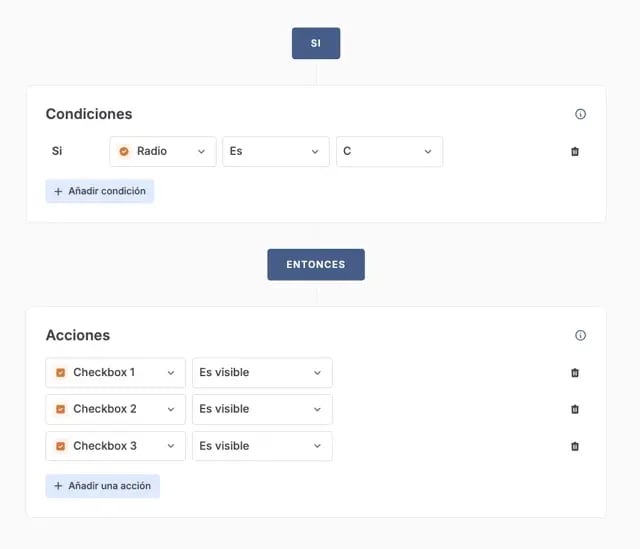Delete the Checkbox 2 action row
This screenshot has height=549, width=640.
(574, 409)
